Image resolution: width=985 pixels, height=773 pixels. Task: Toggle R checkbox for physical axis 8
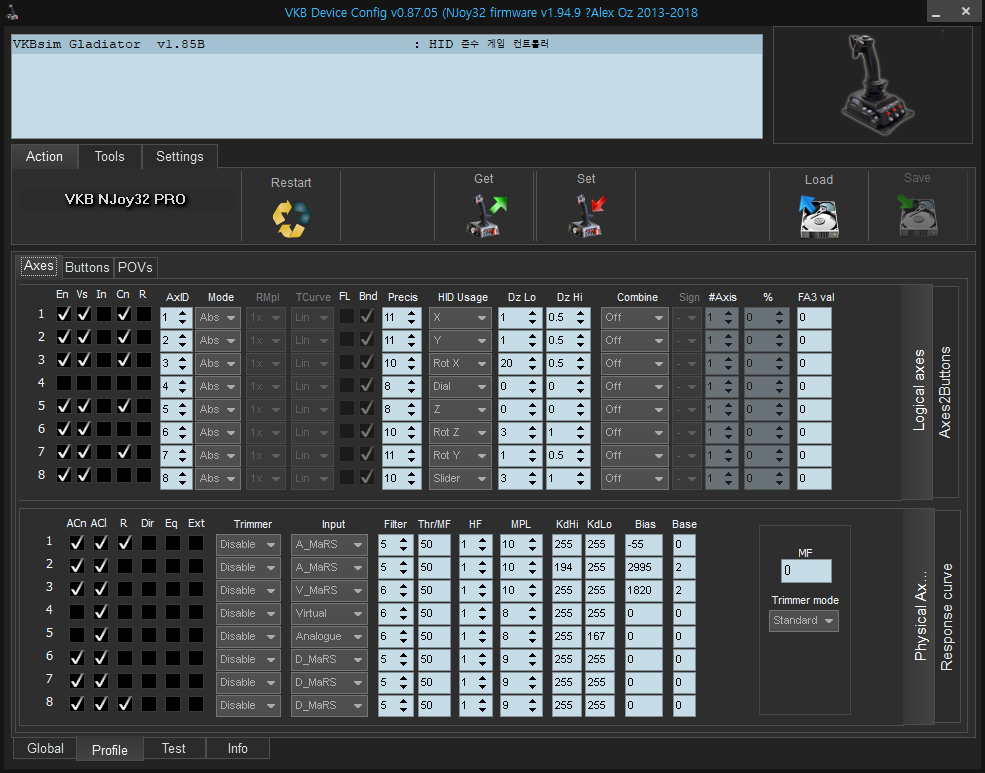(124, 705)
